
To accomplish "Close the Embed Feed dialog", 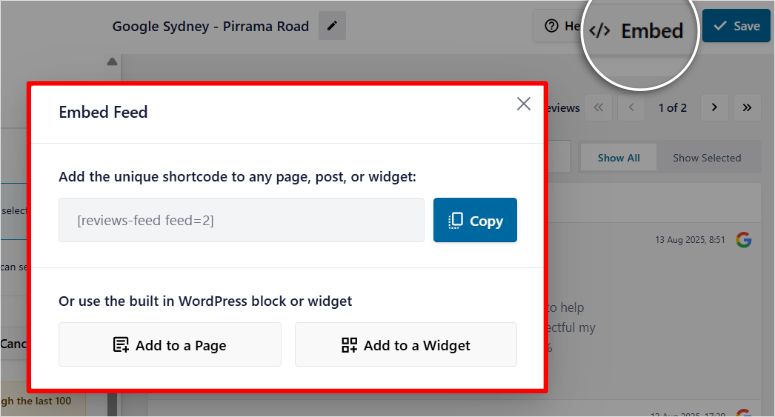I will tap(523, 104).
